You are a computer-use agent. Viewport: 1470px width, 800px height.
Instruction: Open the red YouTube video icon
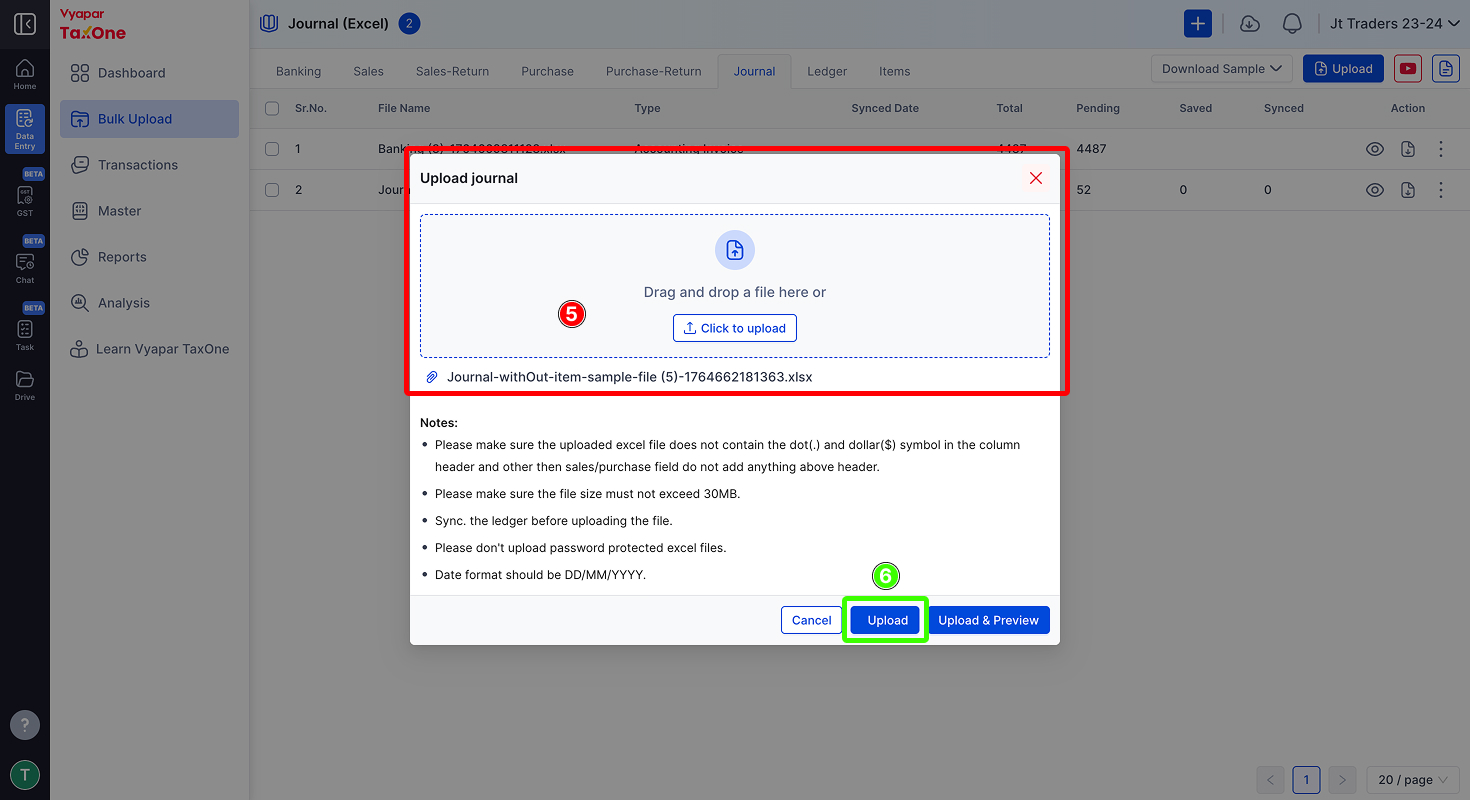click(x=1408, y=69)
